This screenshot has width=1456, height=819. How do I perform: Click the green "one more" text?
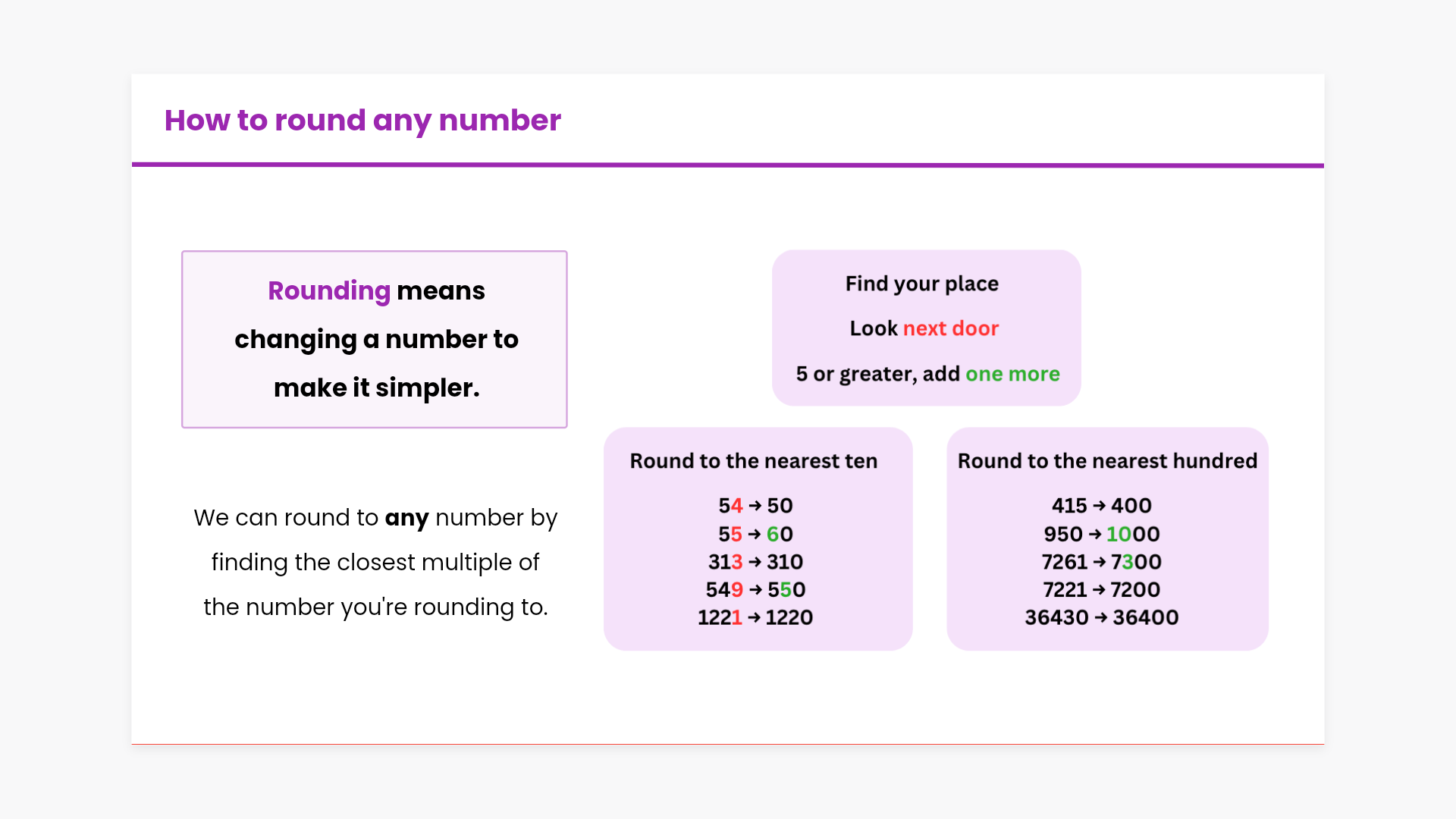(x=1012, y=374)
